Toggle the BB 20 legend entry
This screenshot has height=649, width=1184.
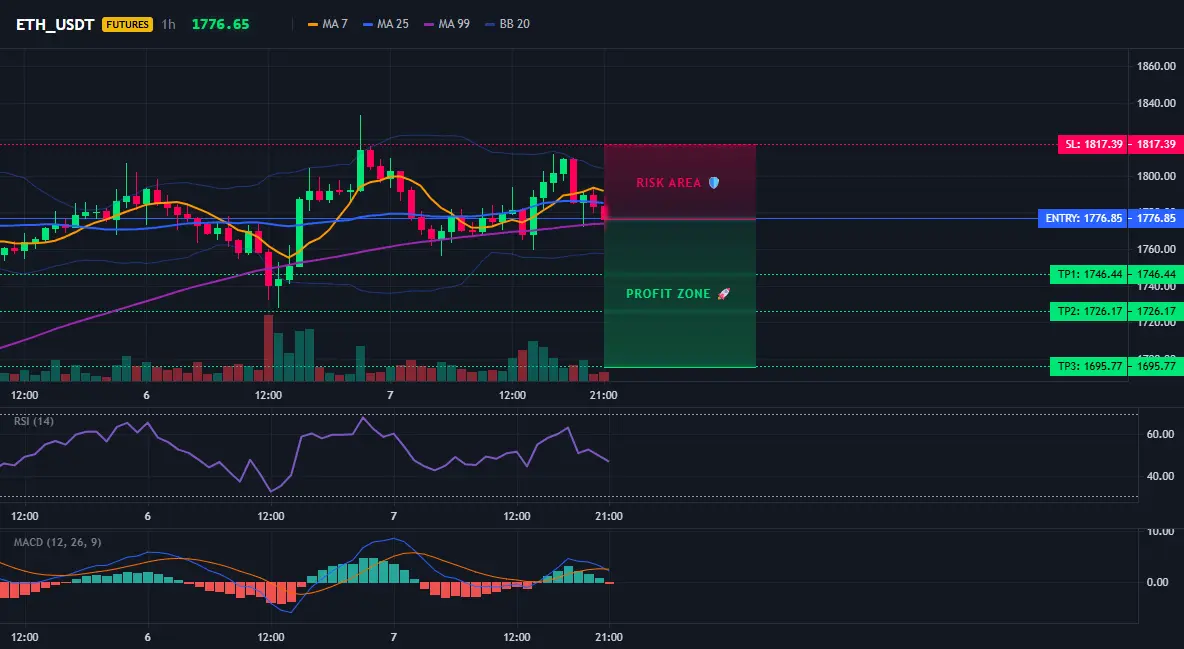[507, 24]
